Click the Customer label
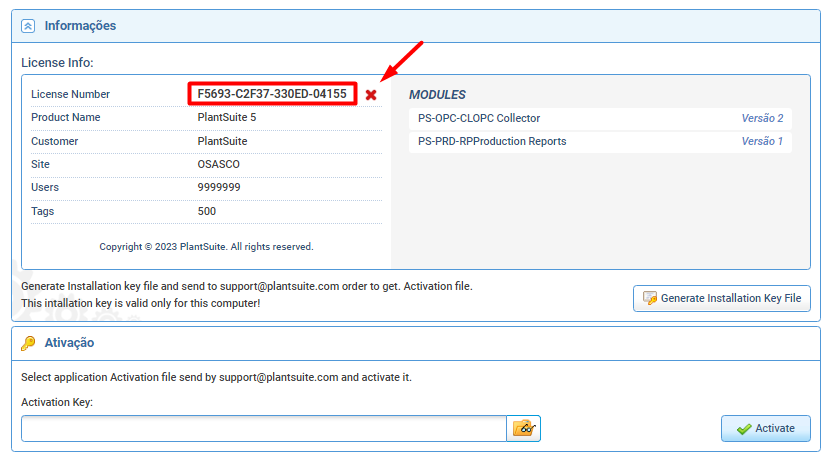The image size is (837, 466). pos(54,141)
